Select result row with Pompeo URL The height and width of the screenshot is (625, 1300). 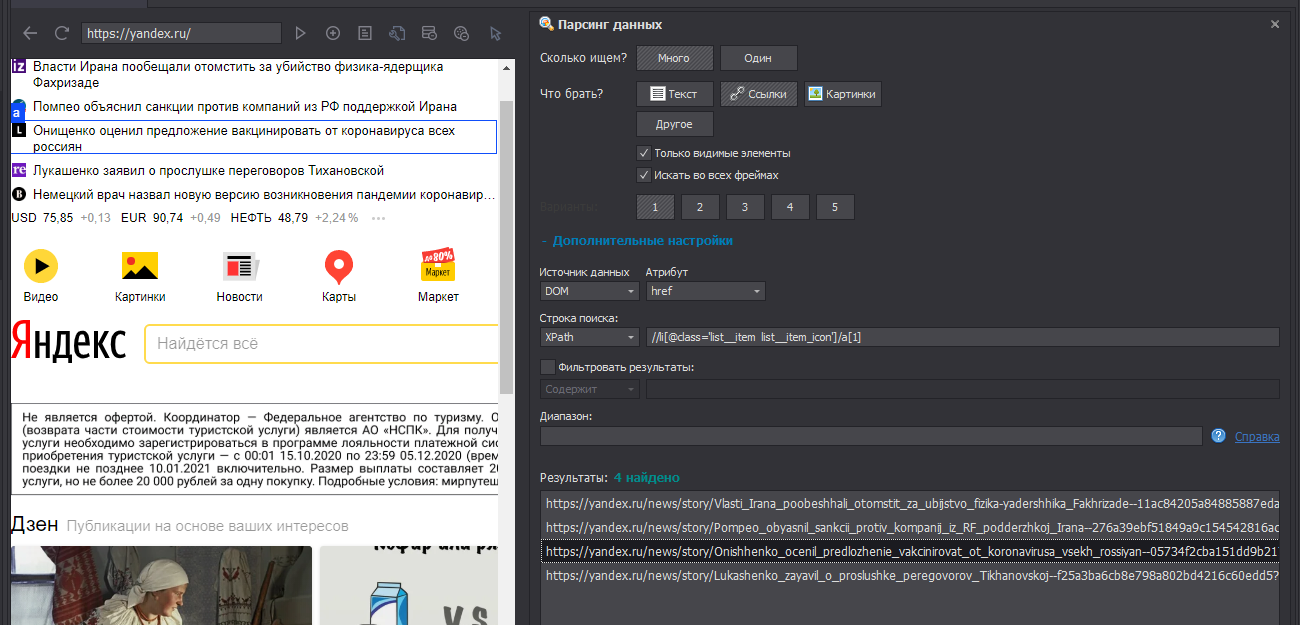pyautogui.click(x=910, y=527)
